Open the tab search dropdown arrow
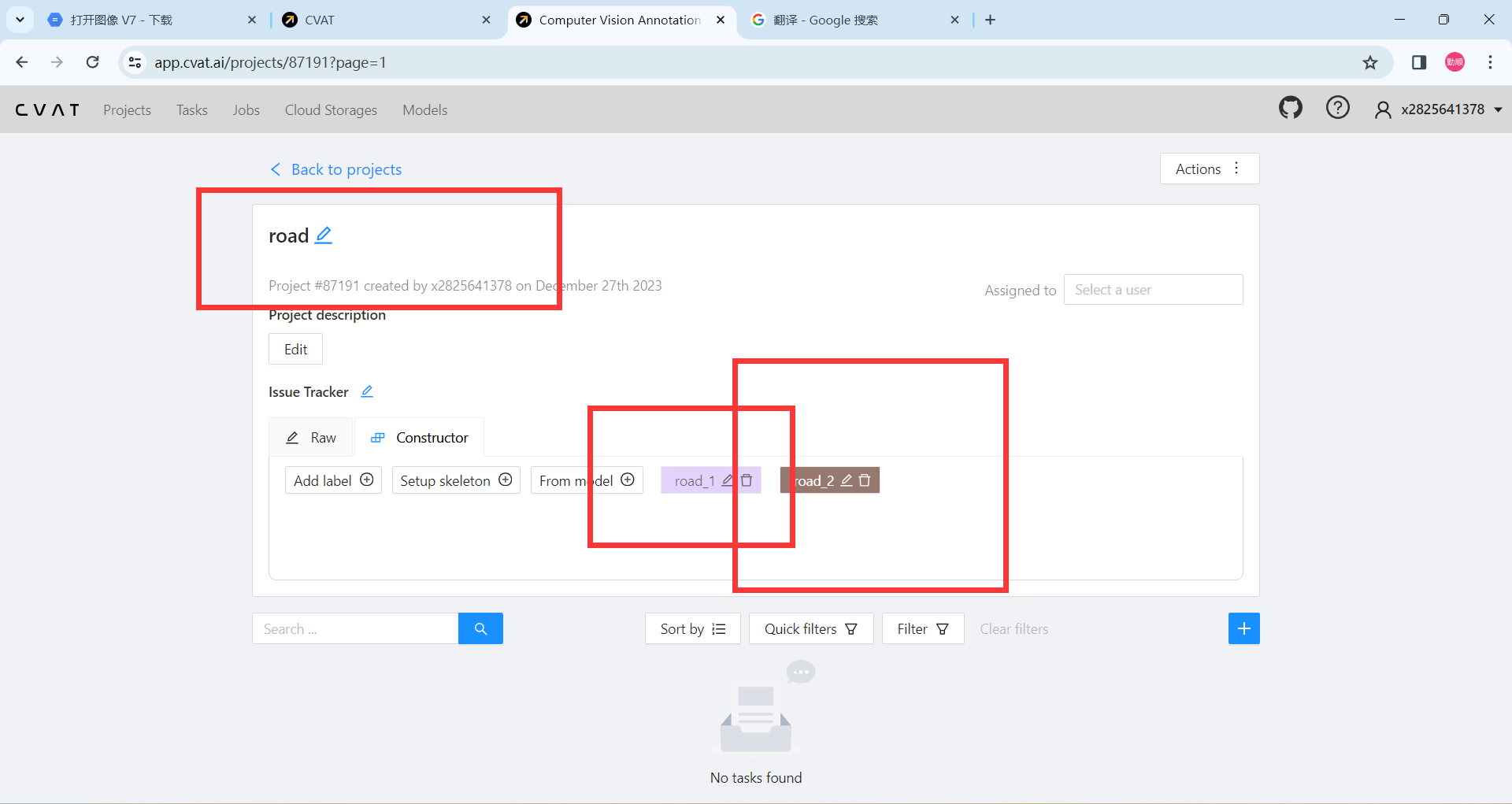The image size is (1512, 804). [20, 20]
